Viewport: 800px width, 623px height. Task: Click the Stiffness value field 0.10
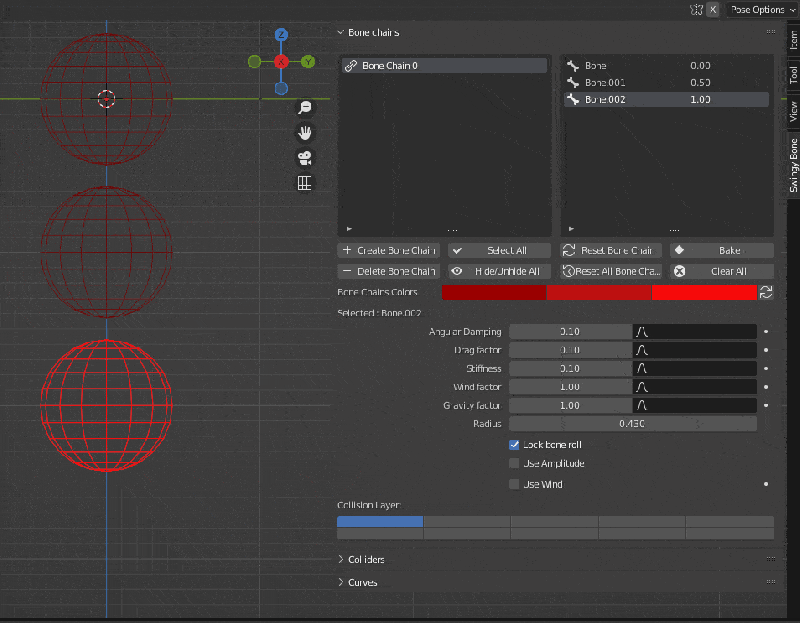click(x=570, y=368)
